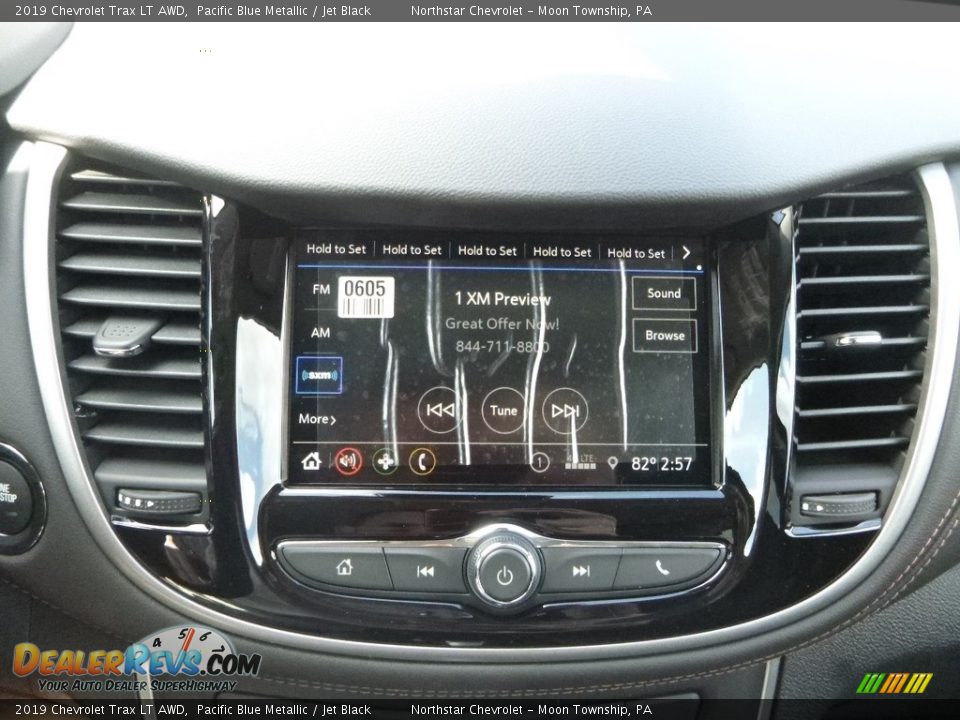Click the right vent chrome direction tab
960x720 pixels.
click(857, 339)
